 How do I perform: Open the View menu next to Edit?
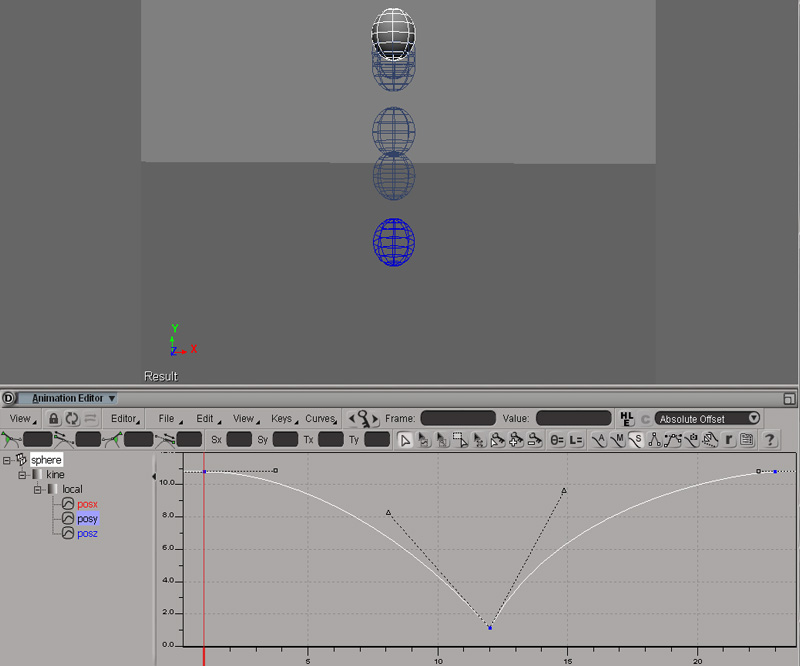(246, 418)
